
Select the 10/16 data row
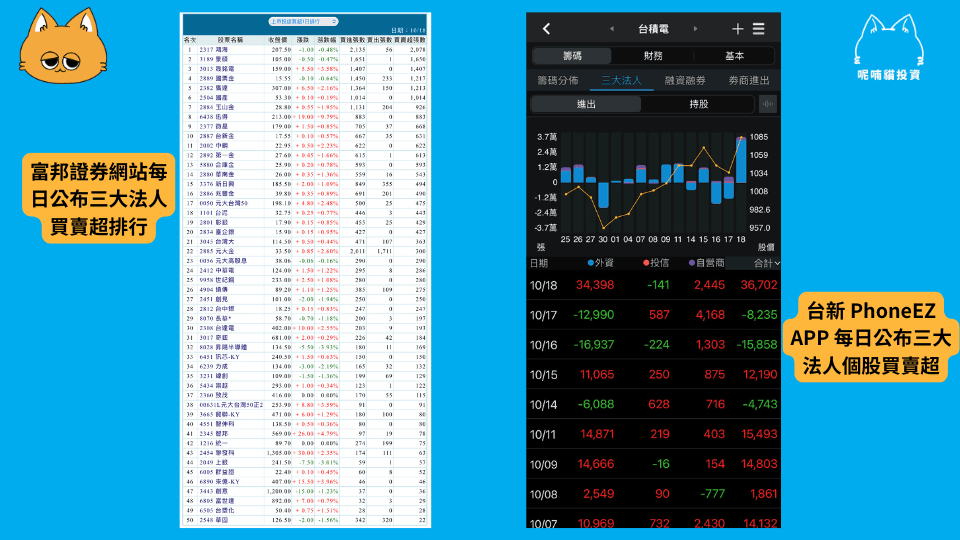pos(653,345)
